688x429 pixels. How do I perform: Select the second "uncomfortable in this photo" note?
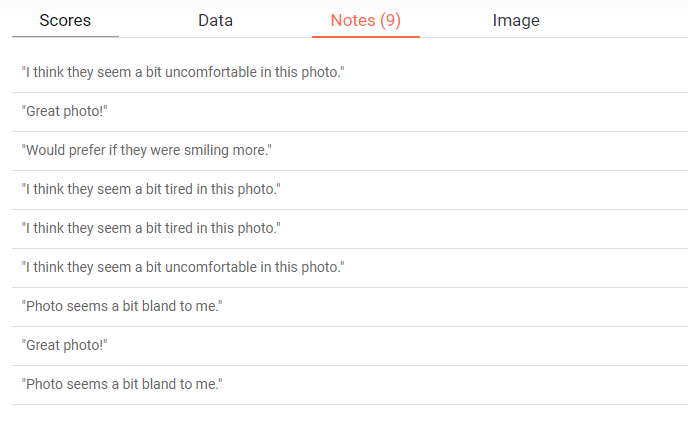coord(183,268)
